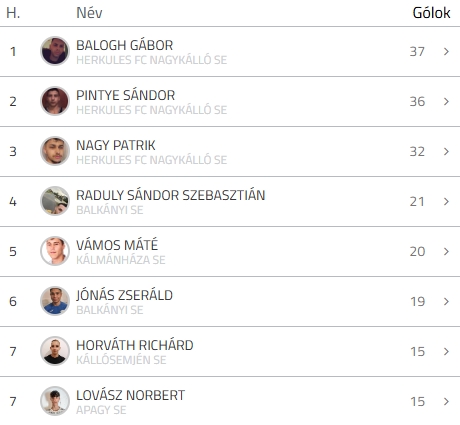Open the BALOGH GÁBOR player name link
The width and height of the screenshot is (460, 425).
(x=125, y=45)
